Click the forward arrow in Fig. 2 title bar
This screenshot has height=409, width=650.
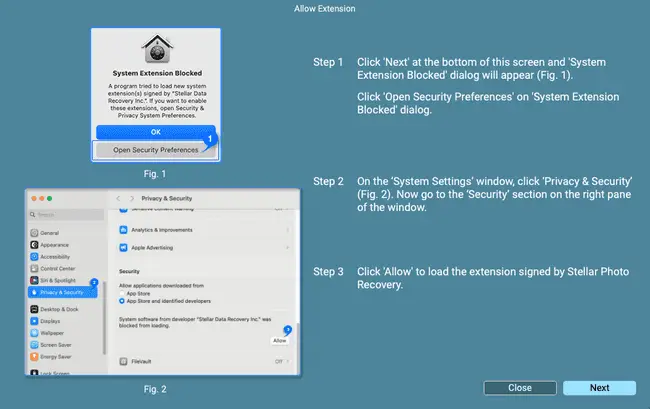[132, 198]
